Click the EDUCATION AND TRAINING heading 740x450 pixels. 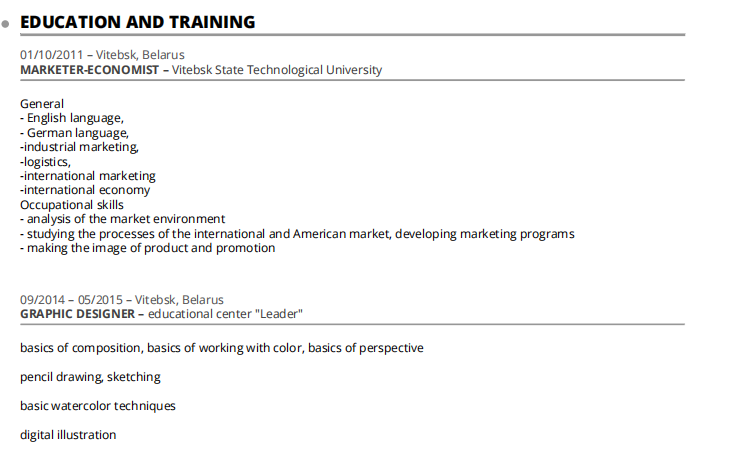tap(137, 22)
